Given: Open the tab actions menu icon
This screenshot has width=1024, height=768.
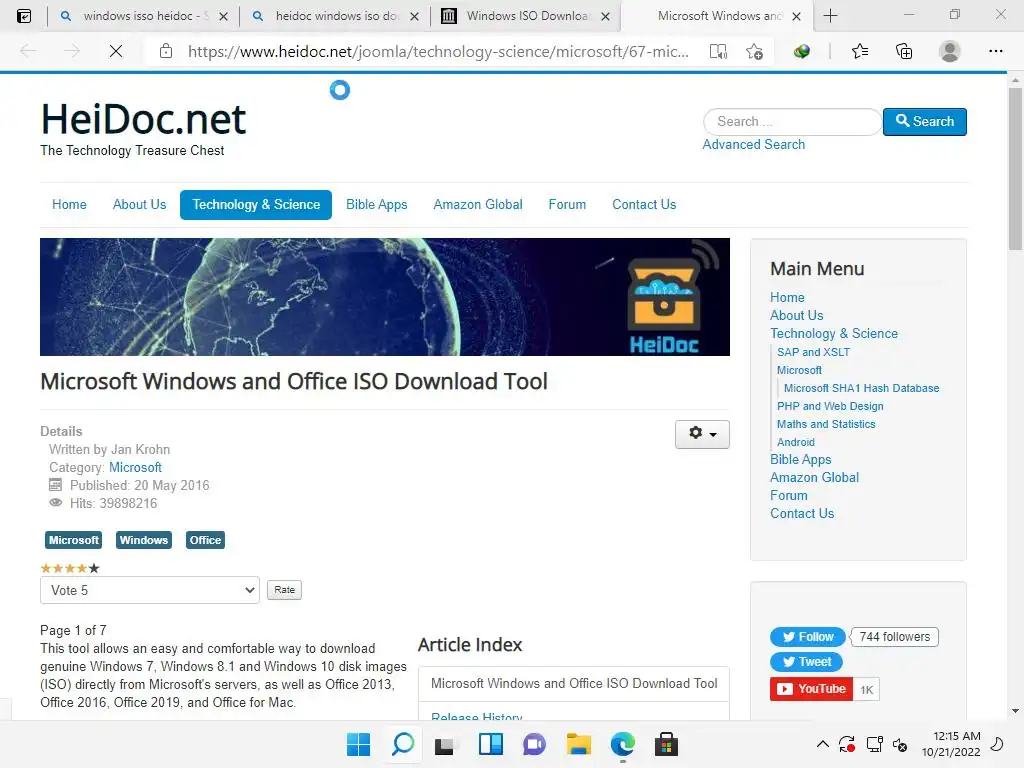Looking at the screenshot, I should point(24,16).
